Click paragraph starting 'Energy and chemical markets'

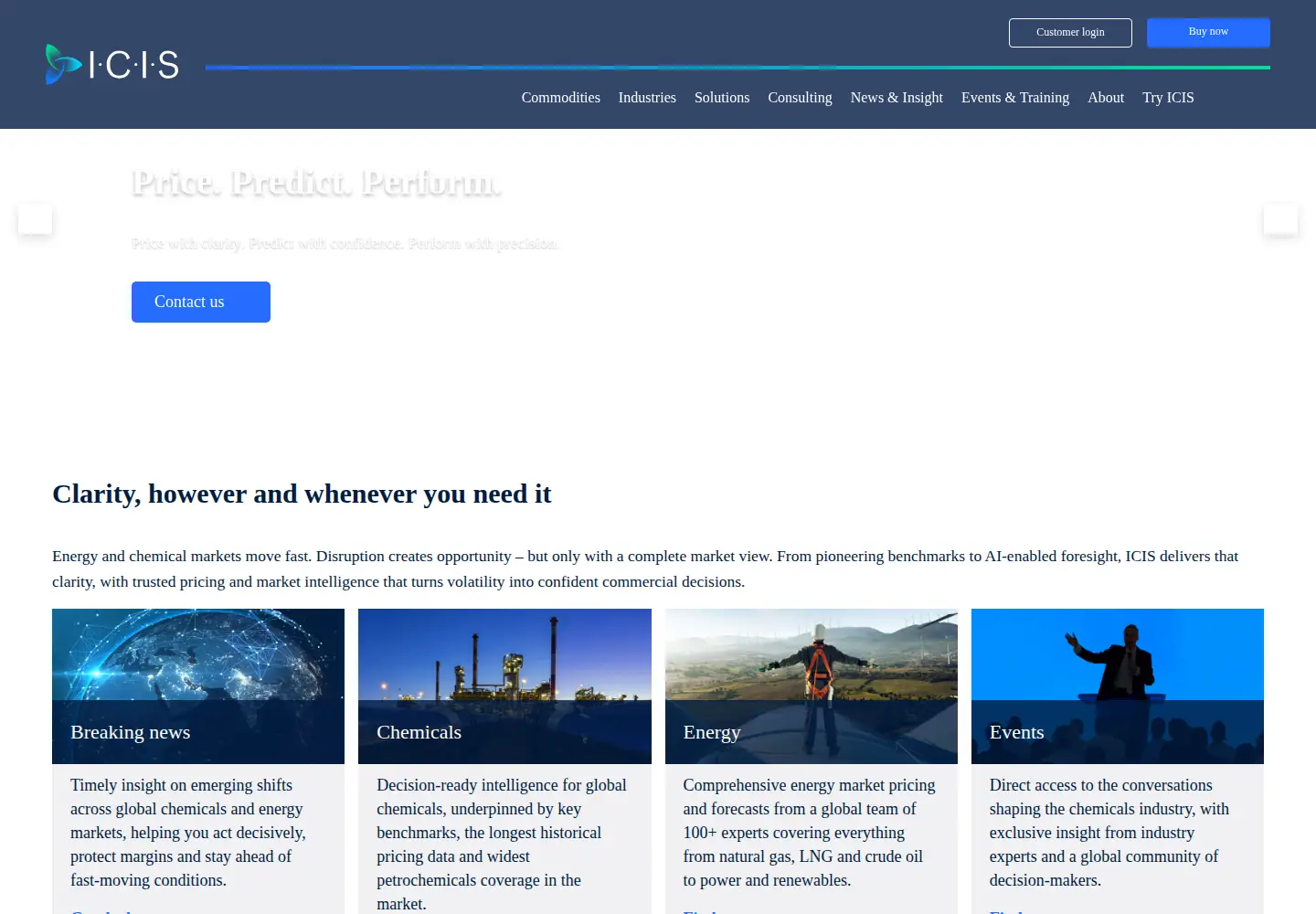(x=645, y=569)
